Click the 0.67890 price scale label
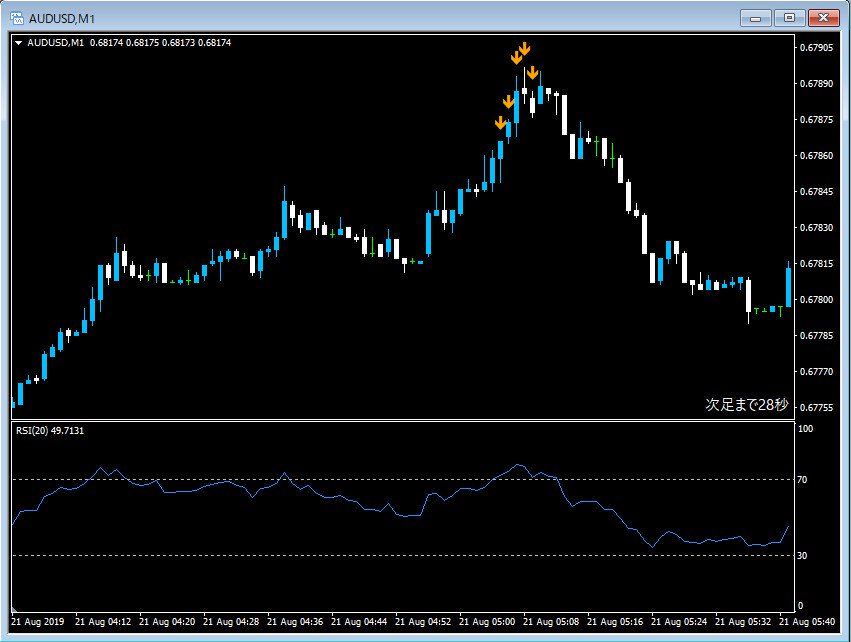The height and width of the screenshot is (642, 851). click(816, 84)
